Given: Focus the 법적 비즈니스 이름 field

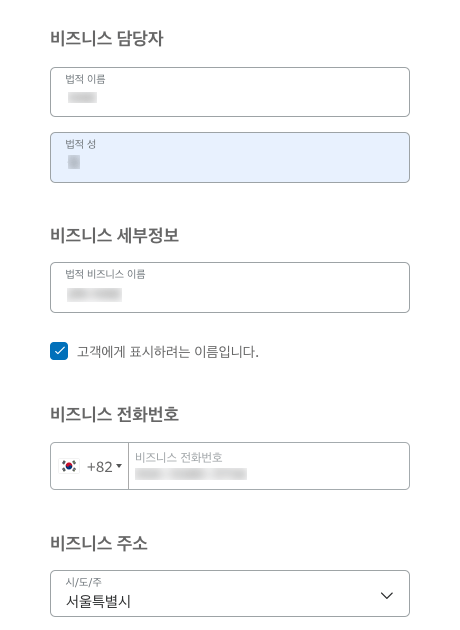Looking at the screenshot, I should [x=230, y=288].
